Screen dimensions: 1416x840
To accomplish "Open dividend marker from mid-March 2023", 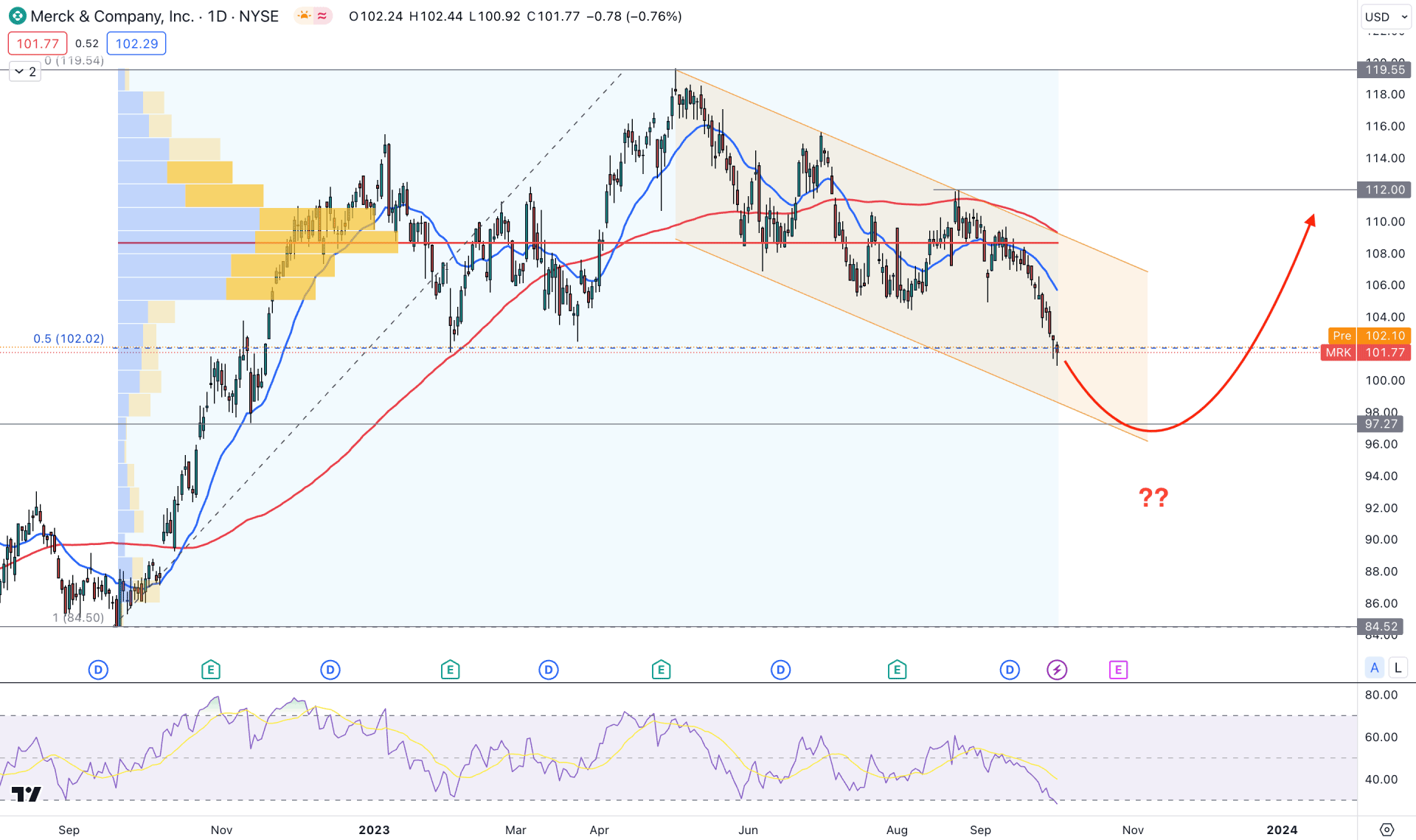I will tap(548, 670).
